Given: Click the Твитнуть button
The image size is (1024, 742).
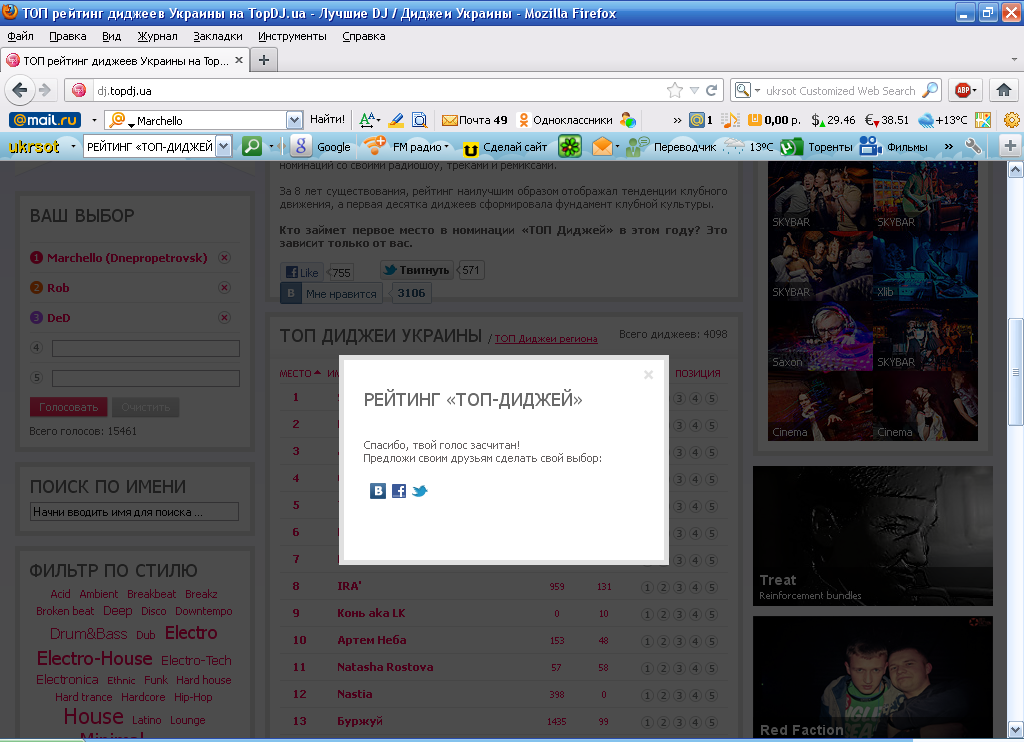Looking at the screenshot, I should 416,270.
